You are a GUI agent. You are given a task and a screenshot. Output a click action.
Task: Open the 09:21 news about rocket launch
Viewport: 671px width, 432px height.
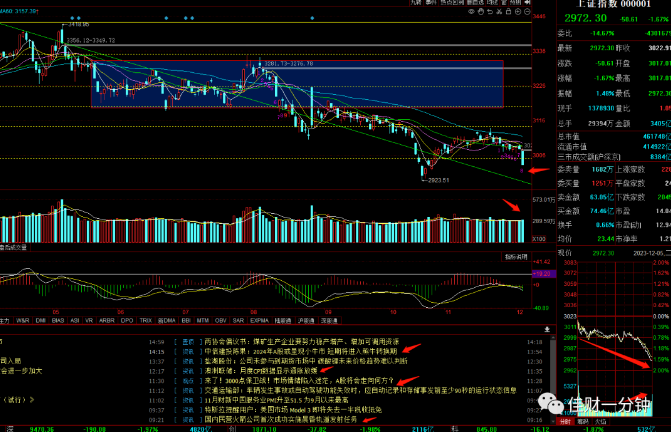point(281,420)
